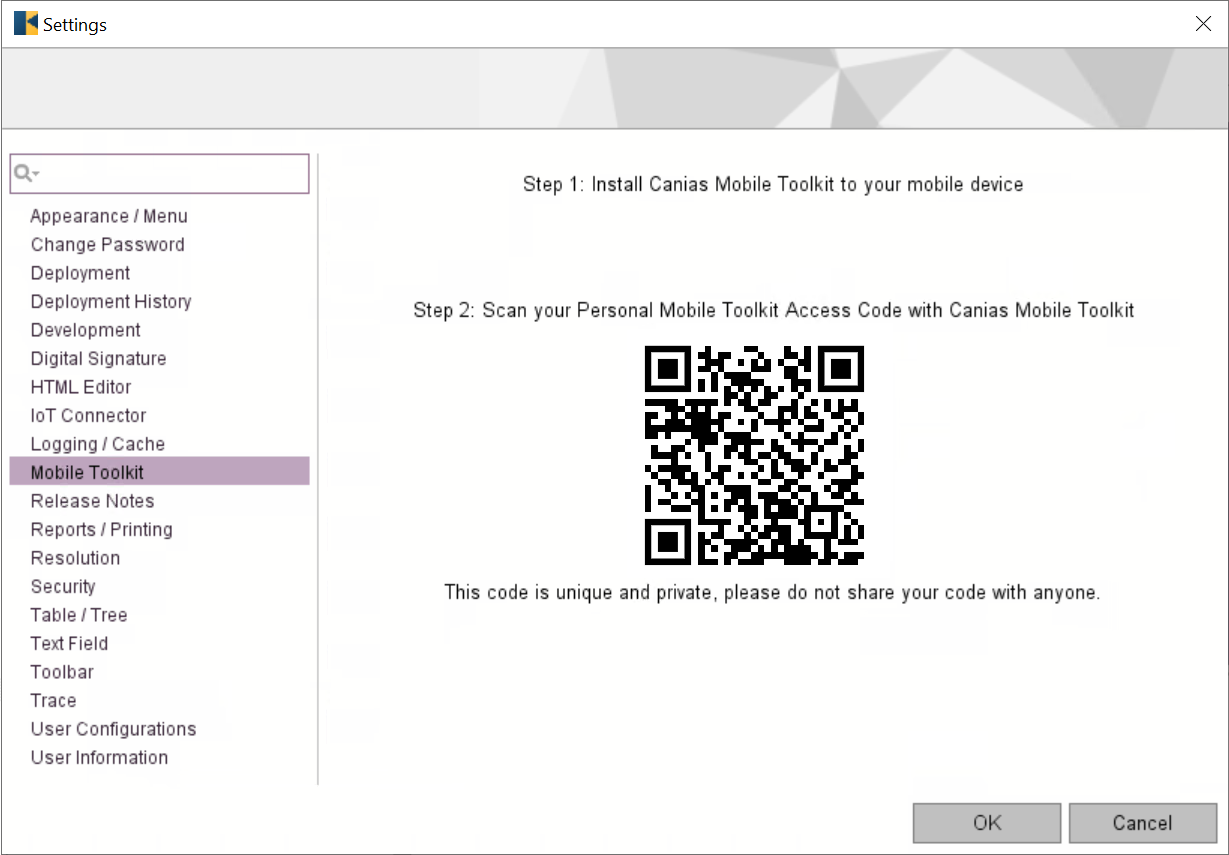Open Text Field settings
Viewport: 1229px width, 855px height.
click(69, 644)
